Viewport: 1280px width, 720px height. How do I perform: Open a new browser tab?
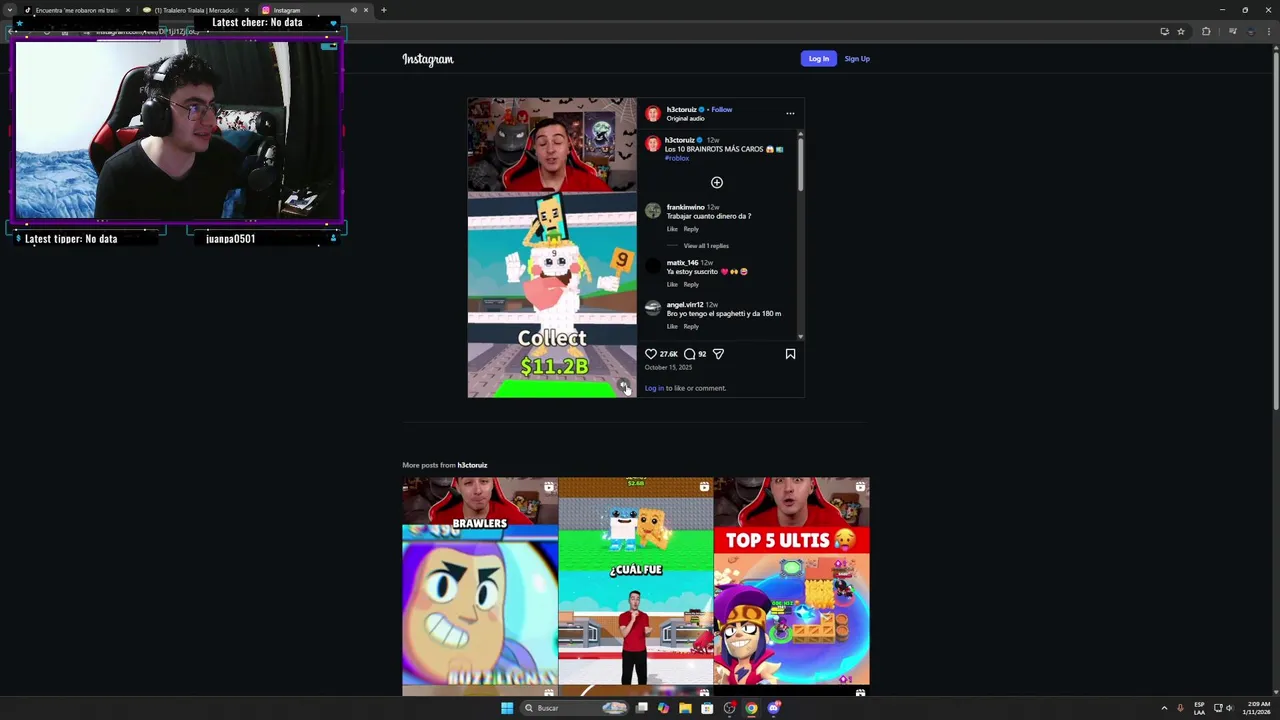384,10
